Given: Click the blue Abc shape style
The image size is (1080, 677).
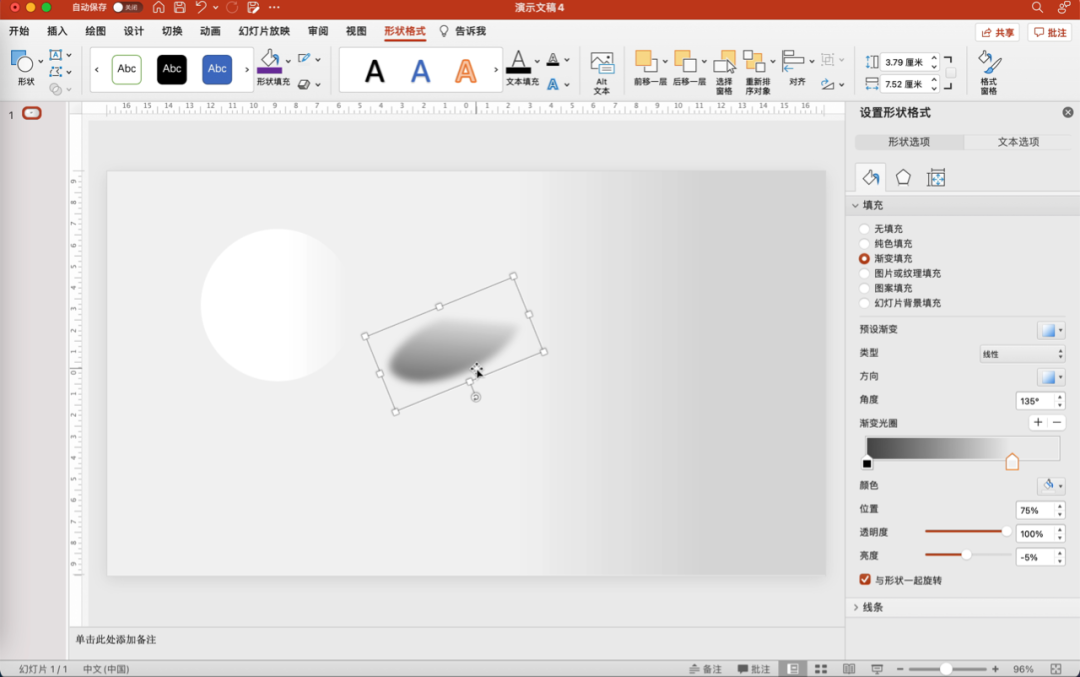Looking at the screenshot, I should (x=217, y=70).
